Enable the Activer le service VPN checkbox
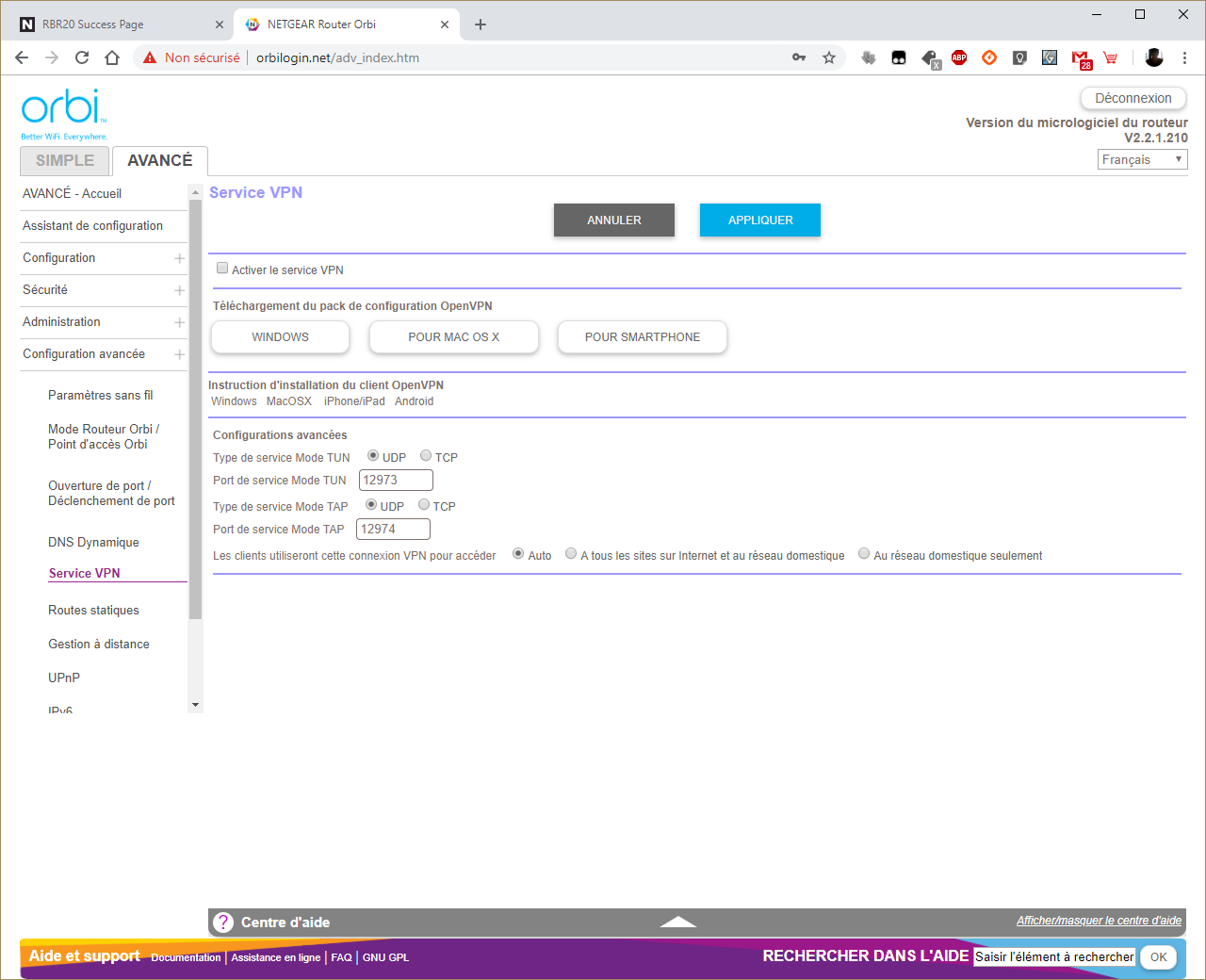This screenshot has height=980, width=1206. click(222, 269)
